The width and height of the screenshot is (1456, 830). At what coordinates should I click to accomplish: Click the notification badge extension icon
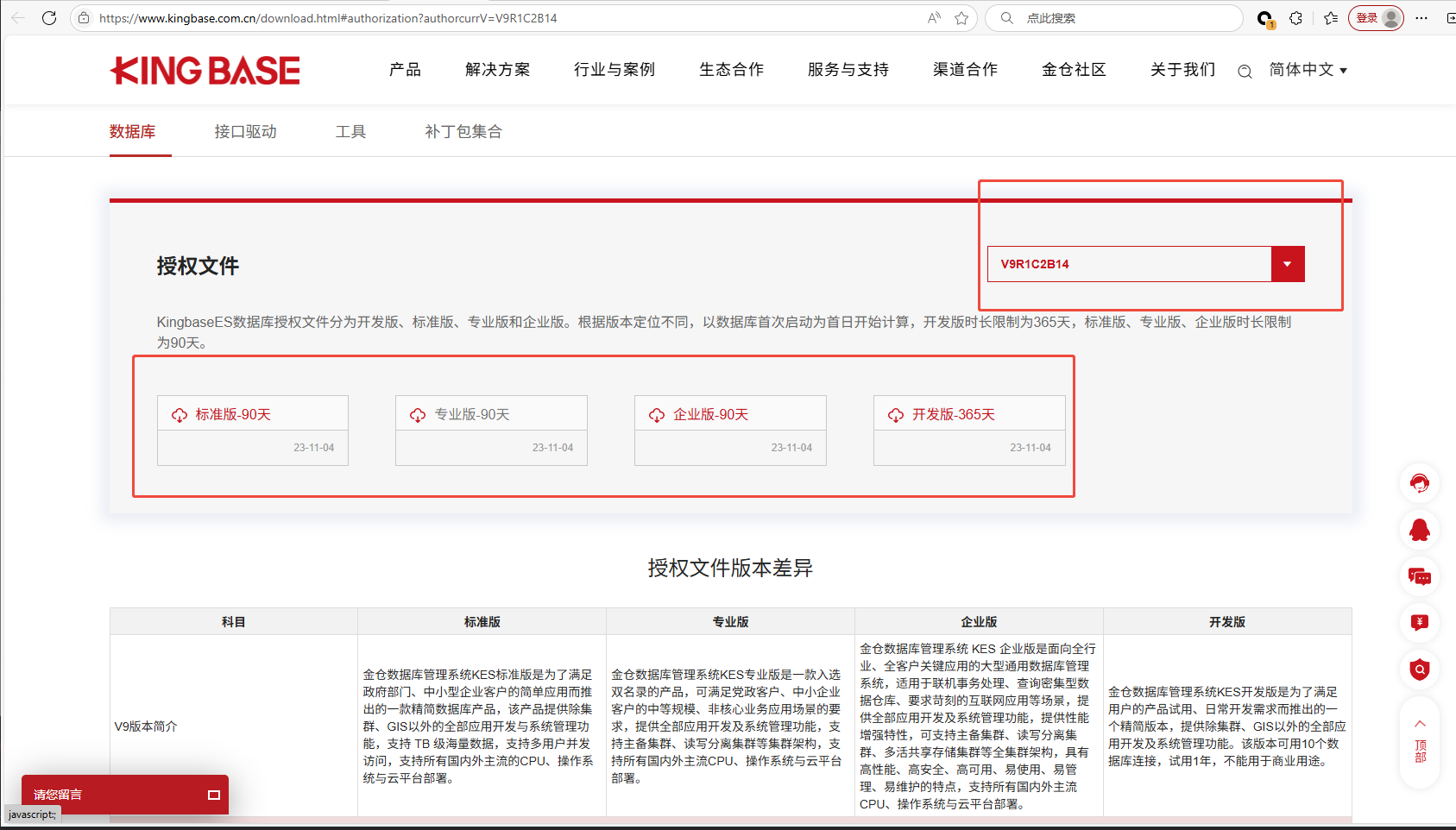(x=1264, y=18)
